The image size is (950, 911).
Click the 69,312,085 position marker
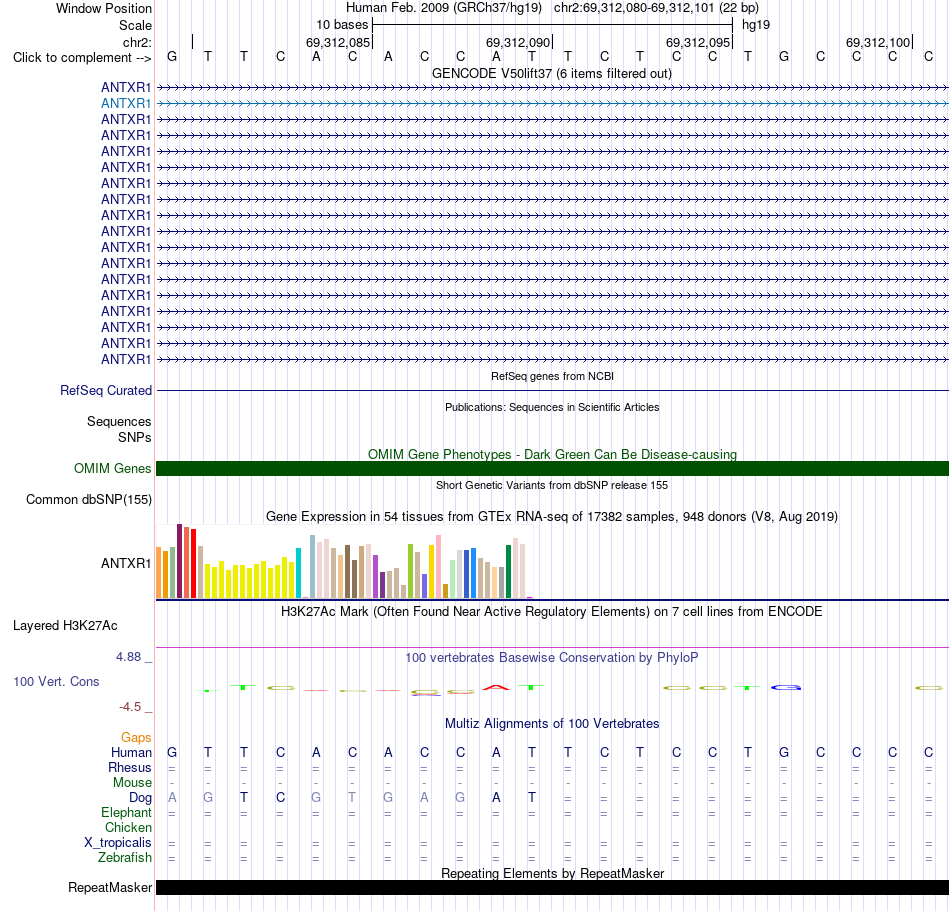click(337, 42)
